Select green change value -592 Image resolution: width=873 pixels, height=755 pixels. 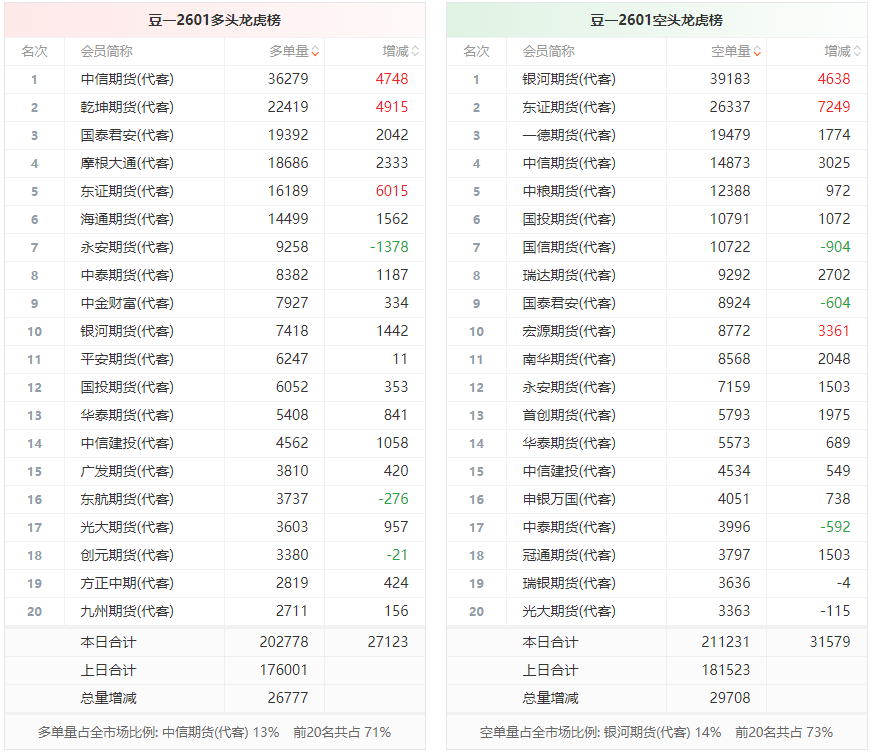click(x=835, y=527)
